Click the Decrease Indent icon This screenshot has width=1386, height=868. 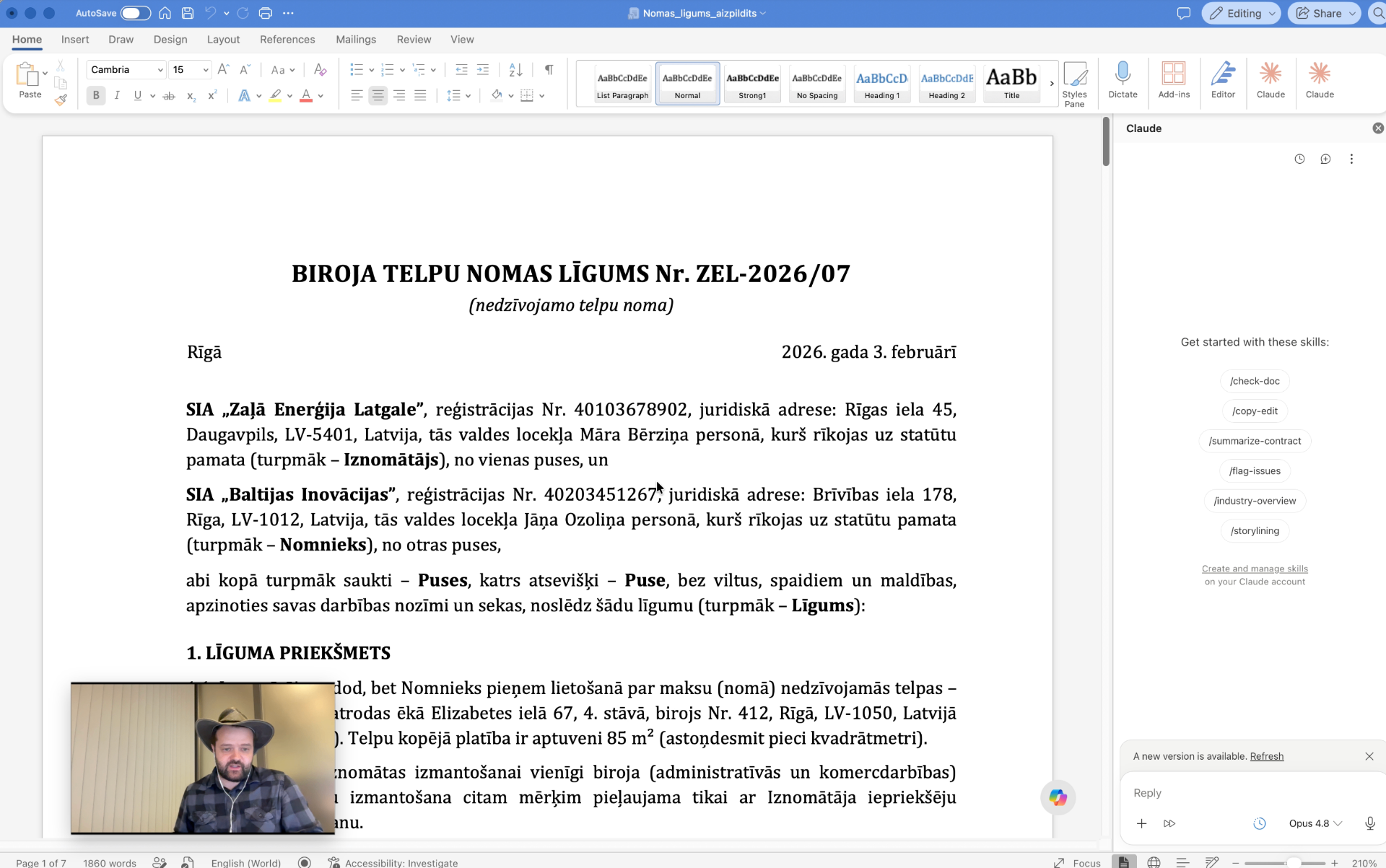(461, 70)
